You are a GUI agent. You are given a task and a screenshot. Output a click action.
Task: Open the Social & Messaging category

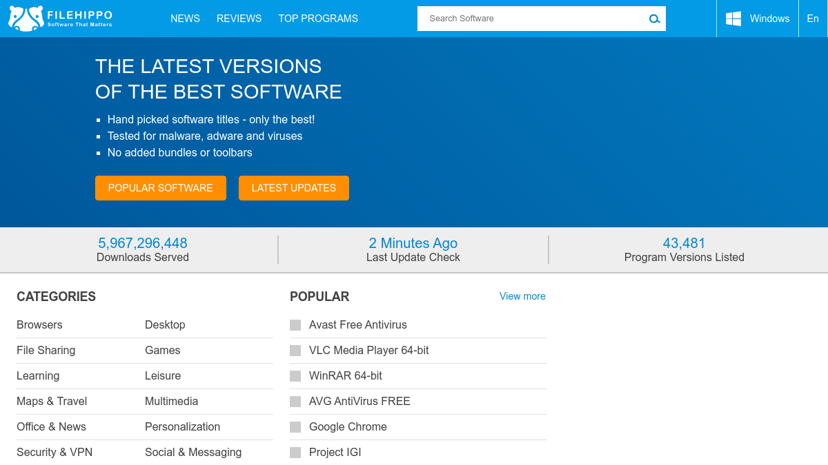coord(193,452)
